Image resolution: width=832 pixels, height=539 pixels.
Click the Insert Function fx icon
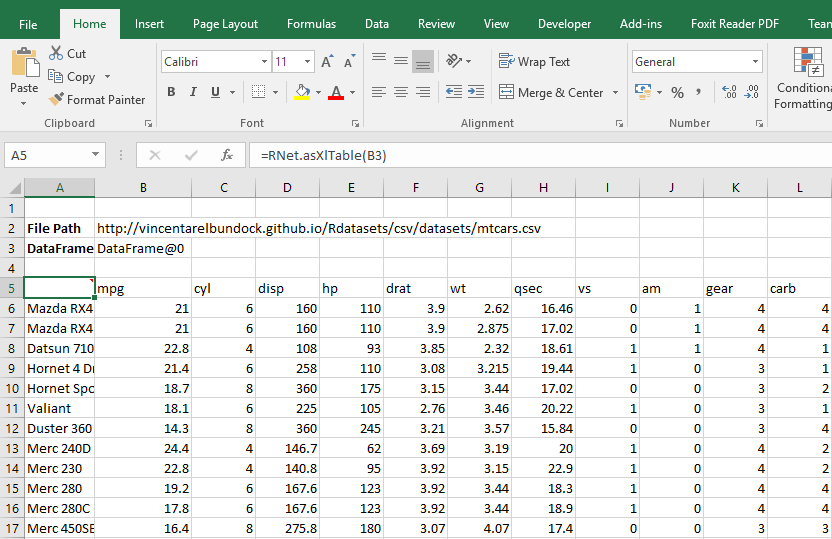pyautogui.click(x=227, y=156)
